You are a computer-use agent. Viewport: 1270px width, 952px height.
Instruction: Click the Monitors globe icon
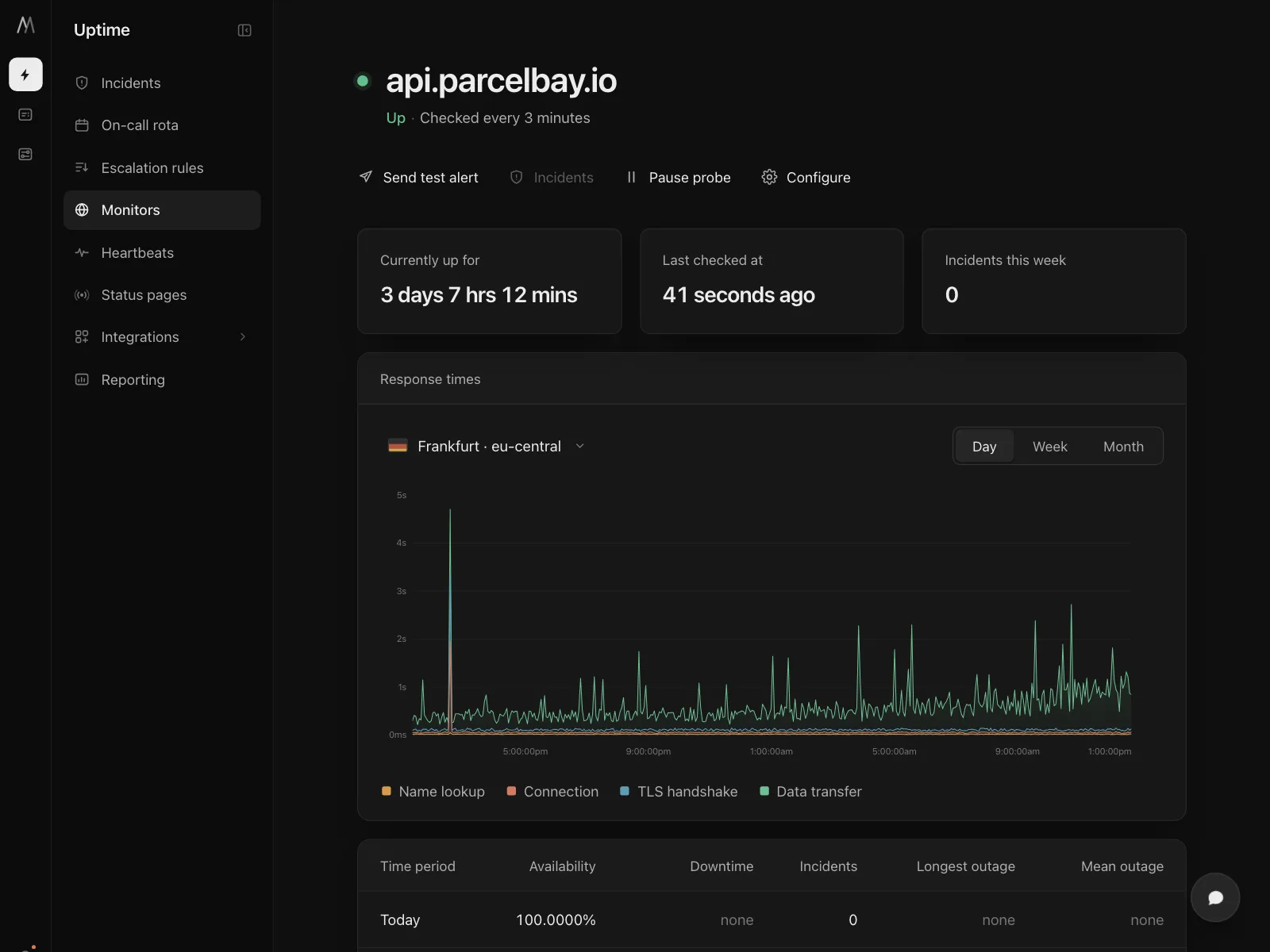click(82, 210)
